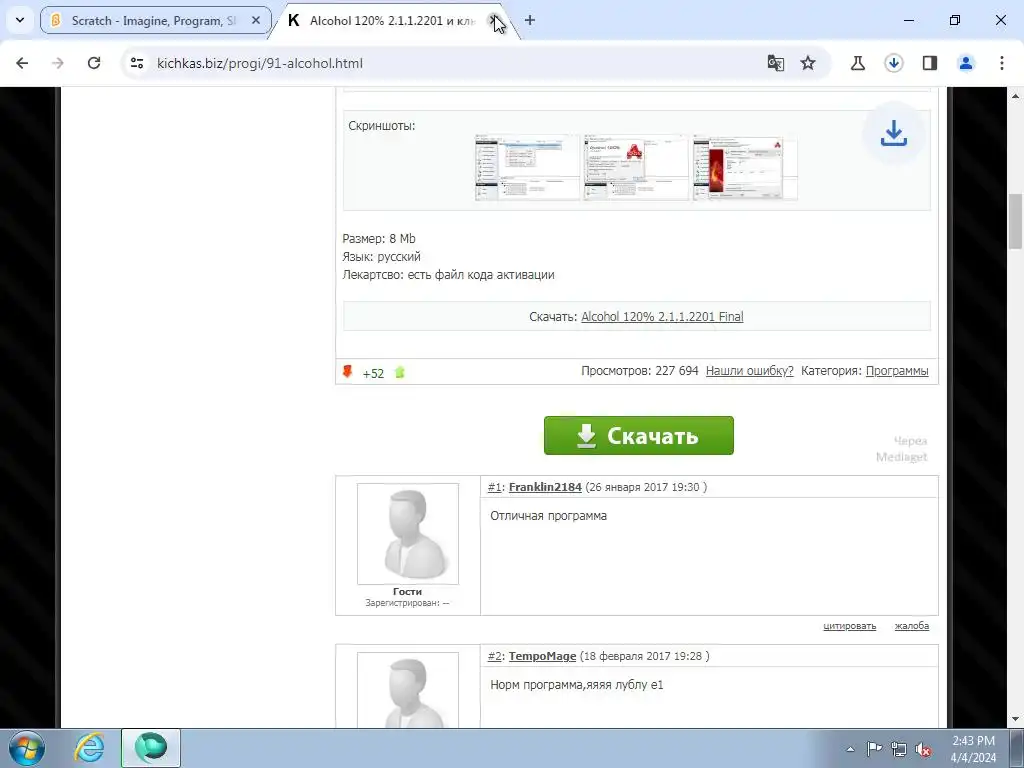Toggle the side panel icon
Screen dimensions: 1024x768
tap(929, 63)
